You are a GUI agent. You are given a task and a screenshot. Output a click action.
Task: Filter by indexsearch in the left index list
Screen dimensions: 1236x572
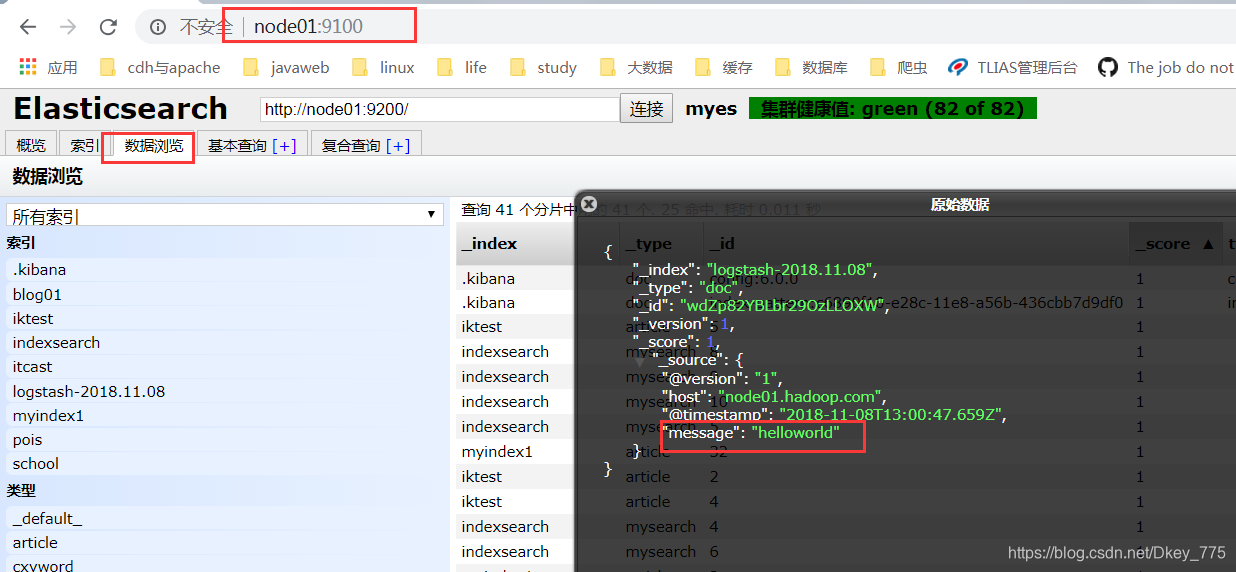[x=225, y=342]
